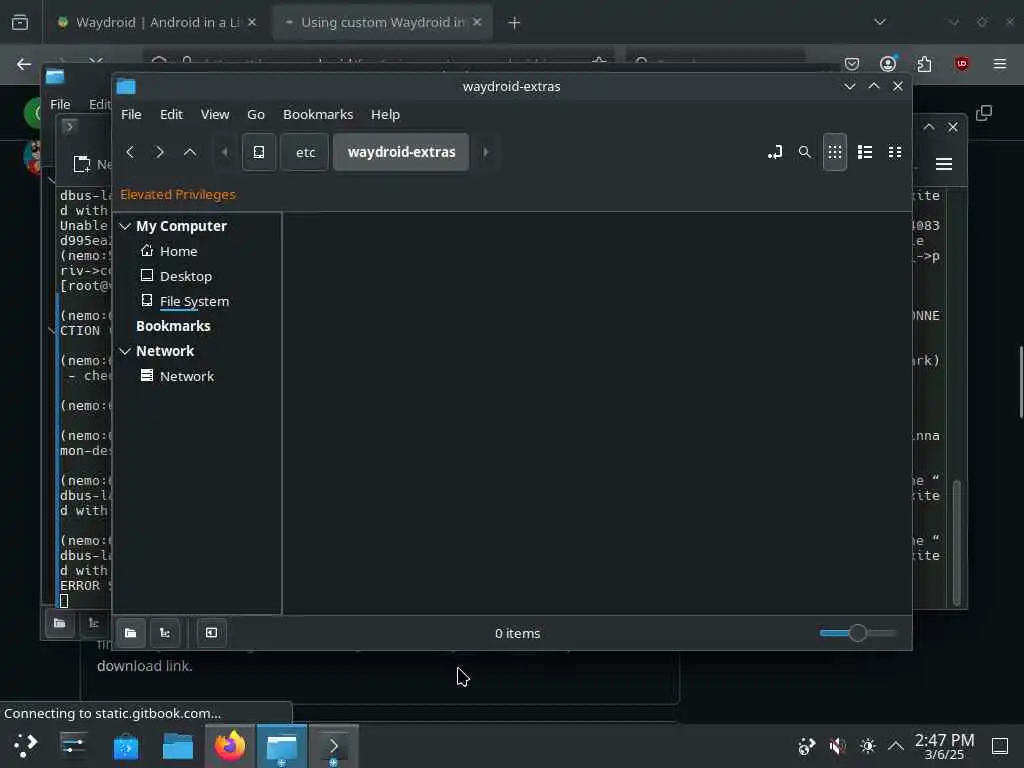Open the Go menu
This screenshot has height=768, width=1024.
point(256,114)
